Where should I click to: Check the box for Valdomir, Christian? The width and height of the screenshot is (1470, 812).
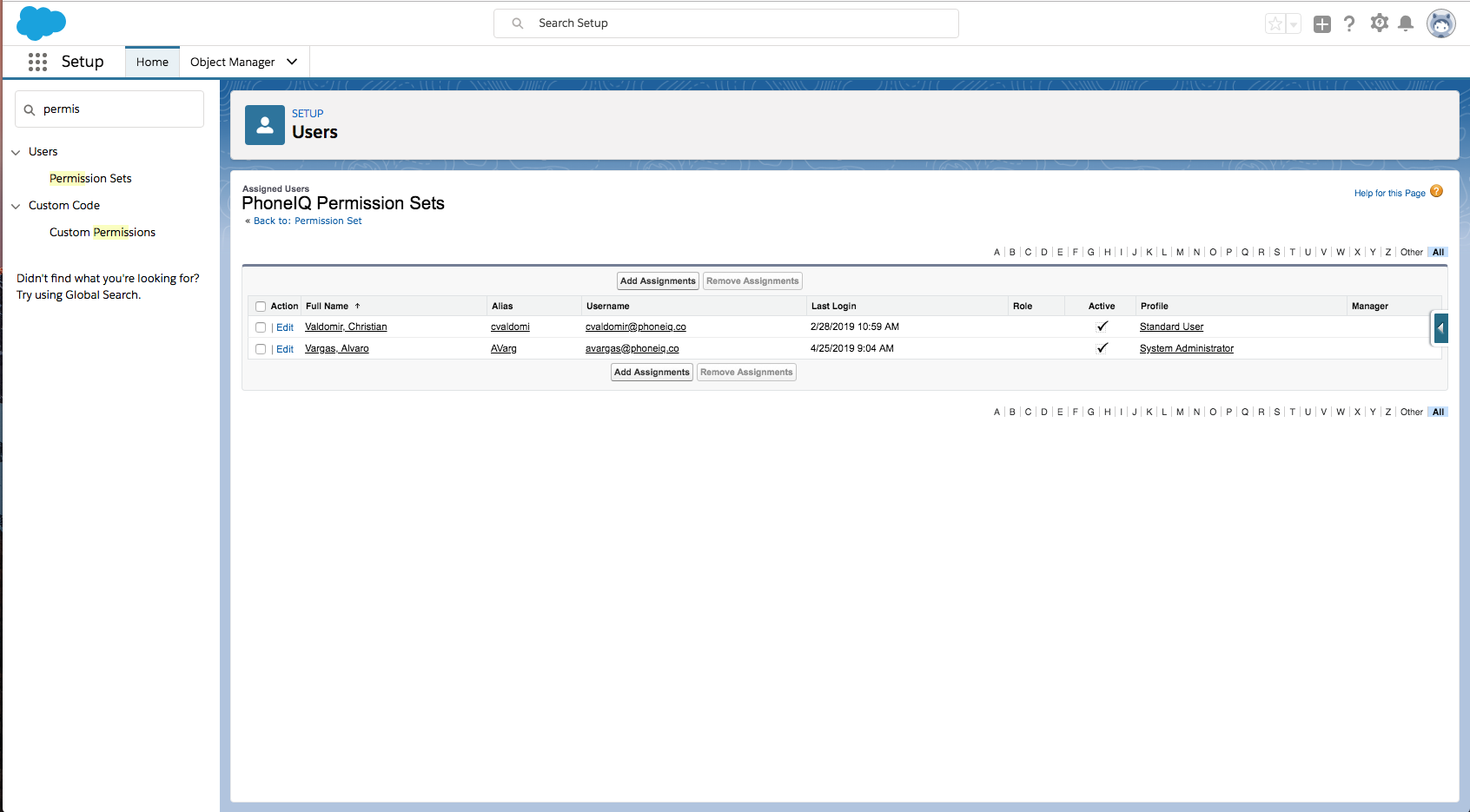click(261, 327)
